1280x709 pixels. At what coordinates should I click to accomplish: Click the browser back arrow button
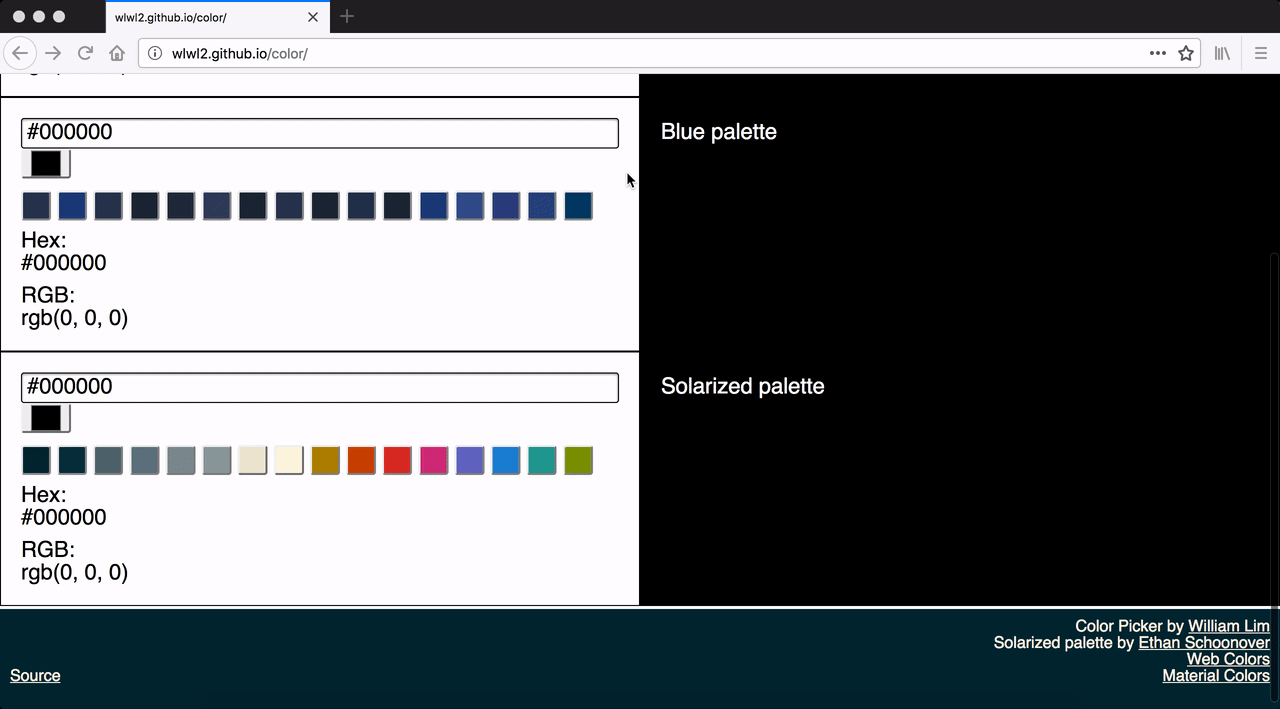[20, 53]
